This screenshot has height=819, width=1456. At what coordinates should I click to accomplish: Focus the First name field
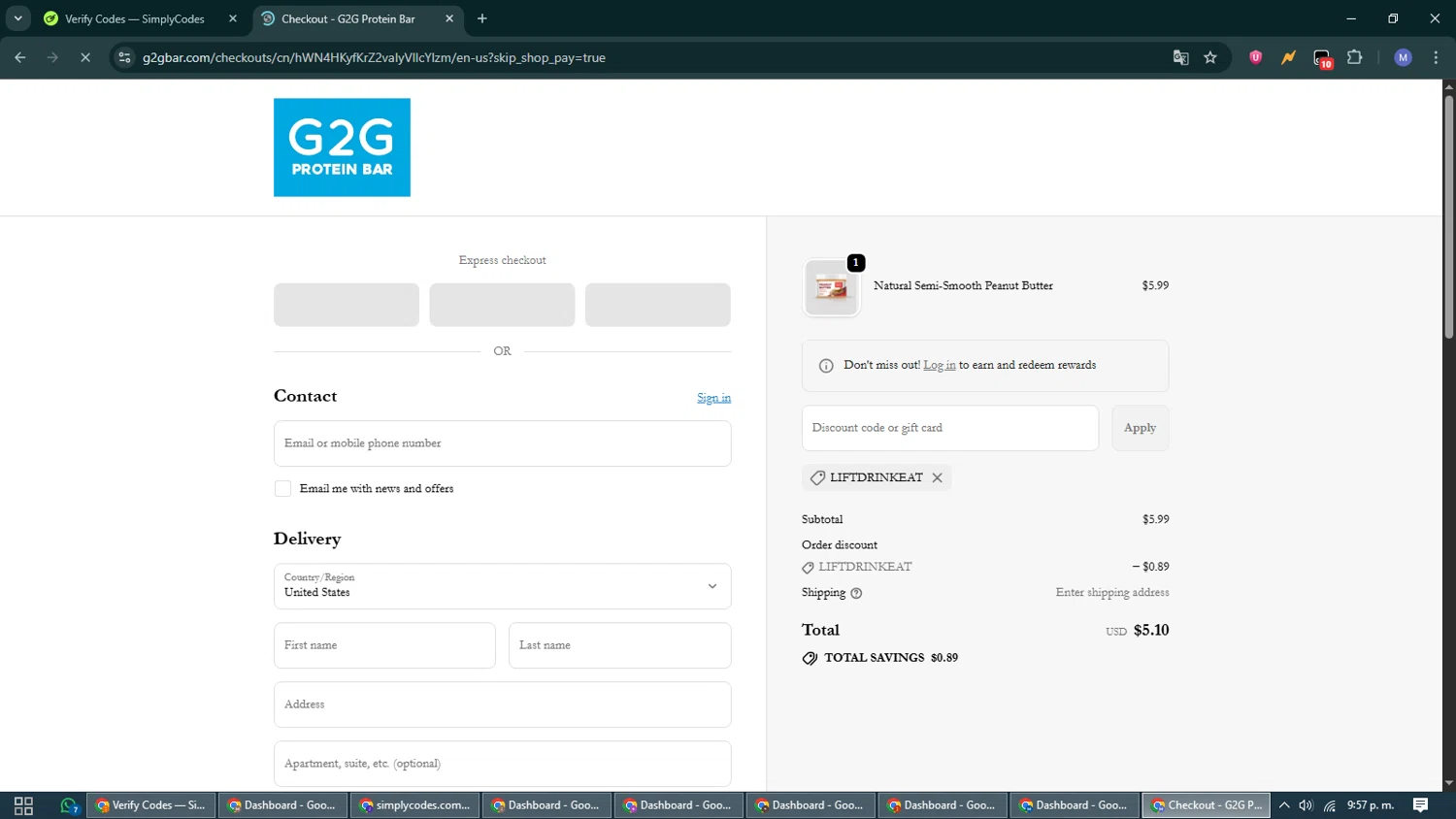(x=384, y=645)
